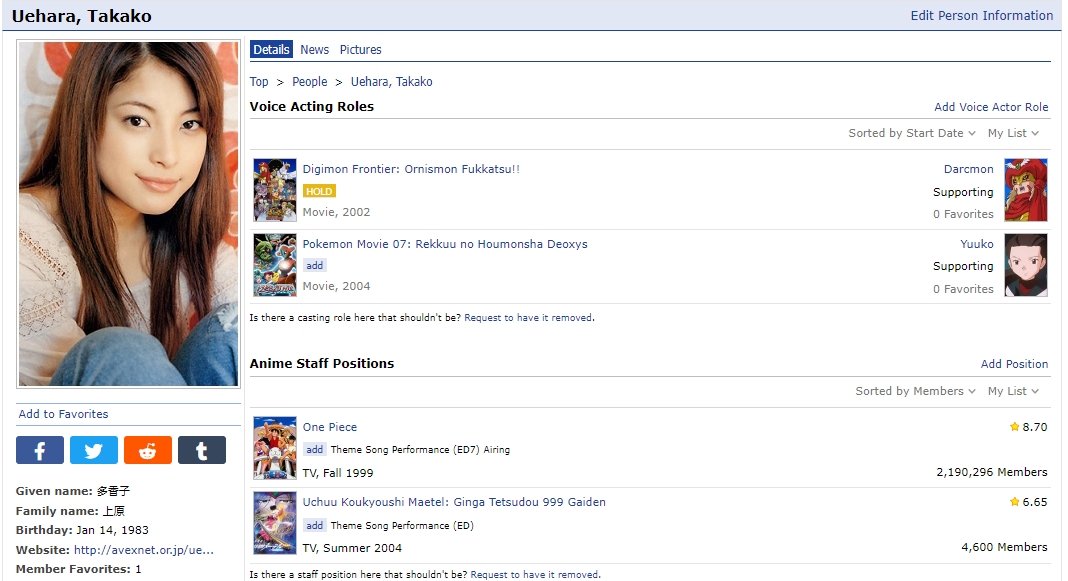Share profile on Tumblr
Viewport: 1068px width, 581px height.
202,450
